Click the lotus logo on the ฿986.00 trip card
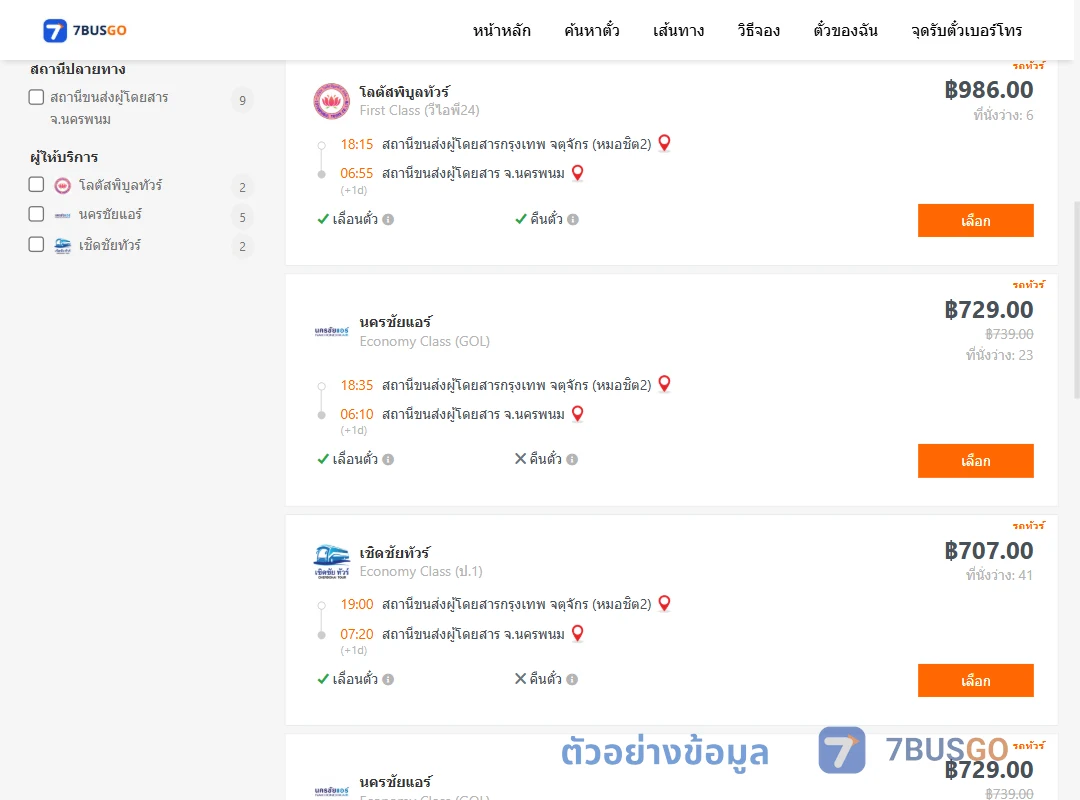 click(331, 101)
